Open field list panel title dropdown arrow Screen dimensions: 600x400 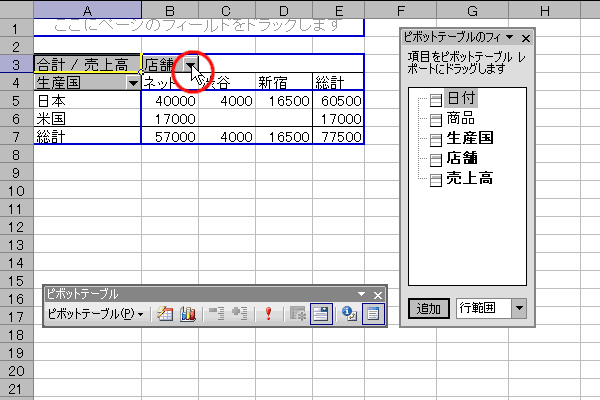tap(509, 37)
